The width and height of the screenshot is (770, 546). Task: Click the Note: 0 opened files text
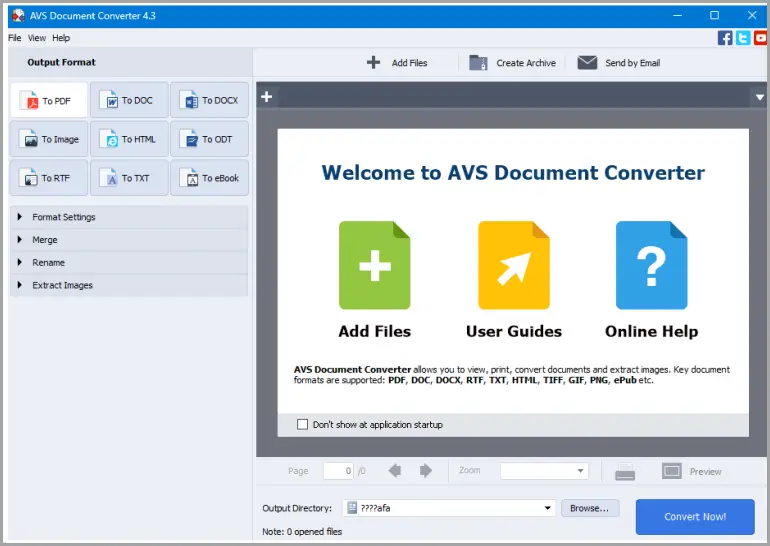pyautogui.click(x=302, y=531)
